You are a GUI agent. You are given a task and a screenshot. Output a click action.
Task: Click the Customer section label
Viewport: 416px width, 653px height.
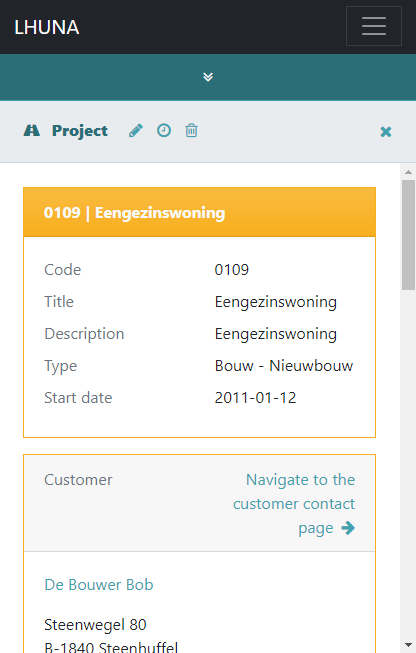click(x=78, y=480)
